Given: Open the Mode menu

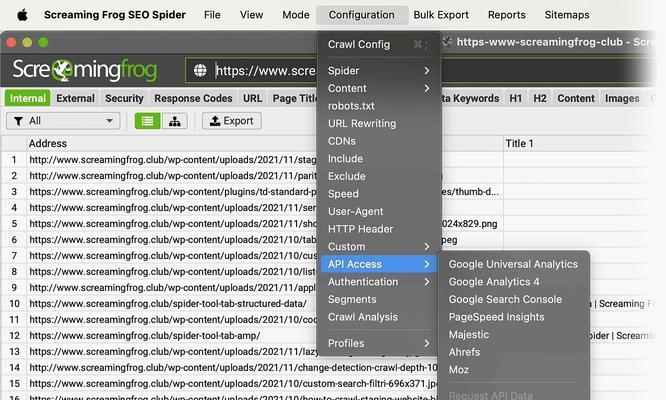Looking at the screenshot, I should point(296,15).
